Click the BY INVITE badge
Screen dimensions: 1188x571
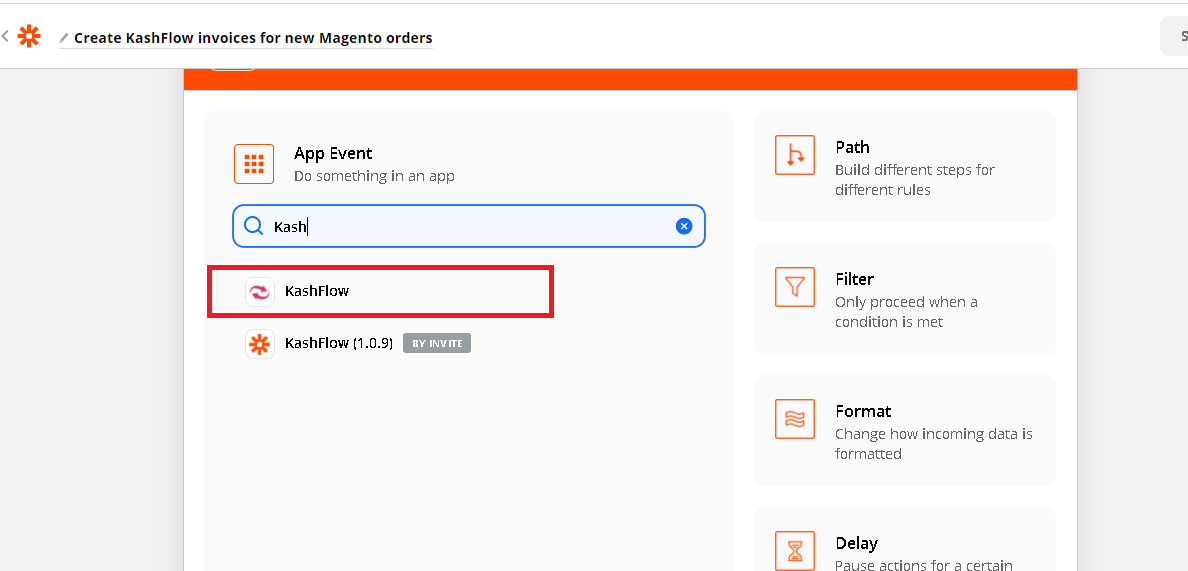[436, 343]
